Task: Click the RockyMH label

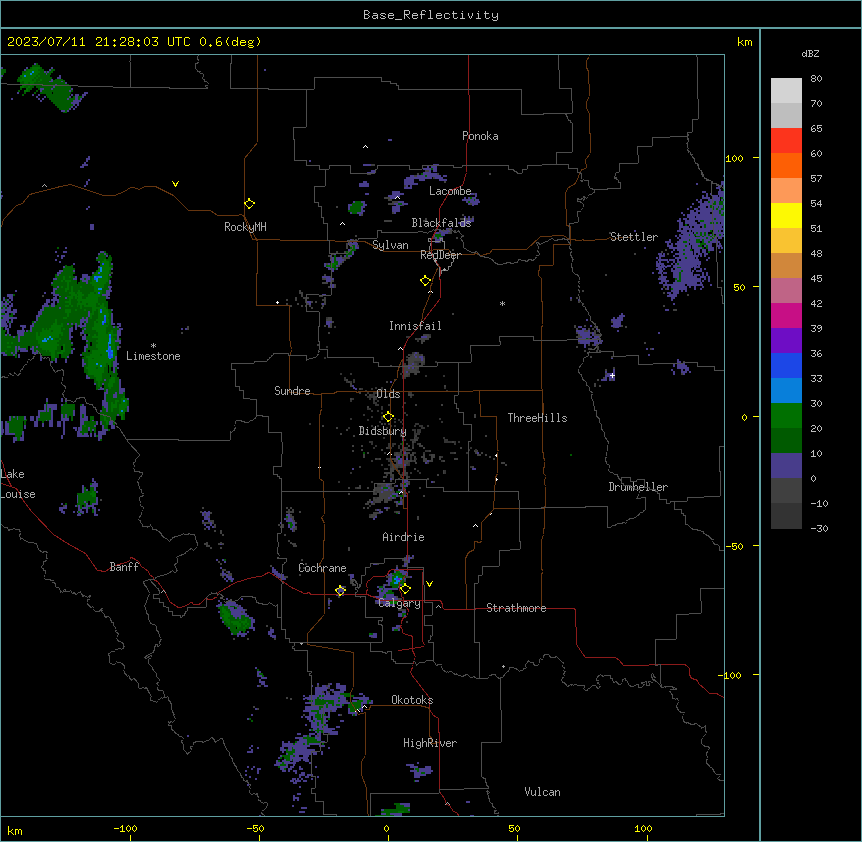Action: click(x=245, y=227)
